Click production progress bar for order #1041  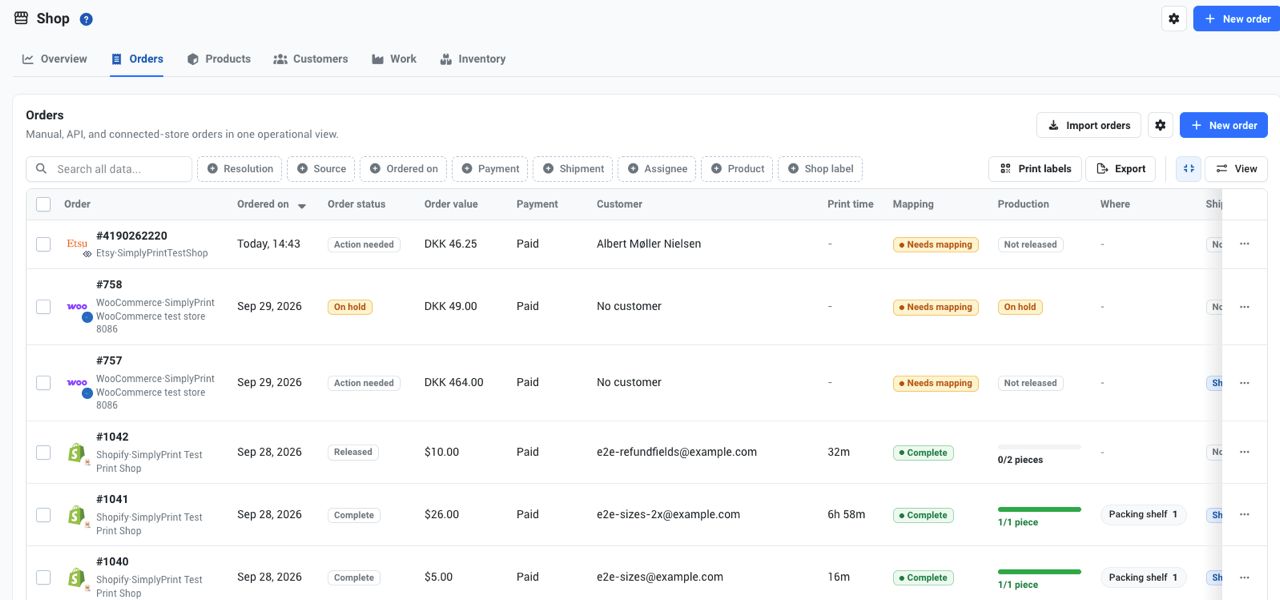point(1039,509)
